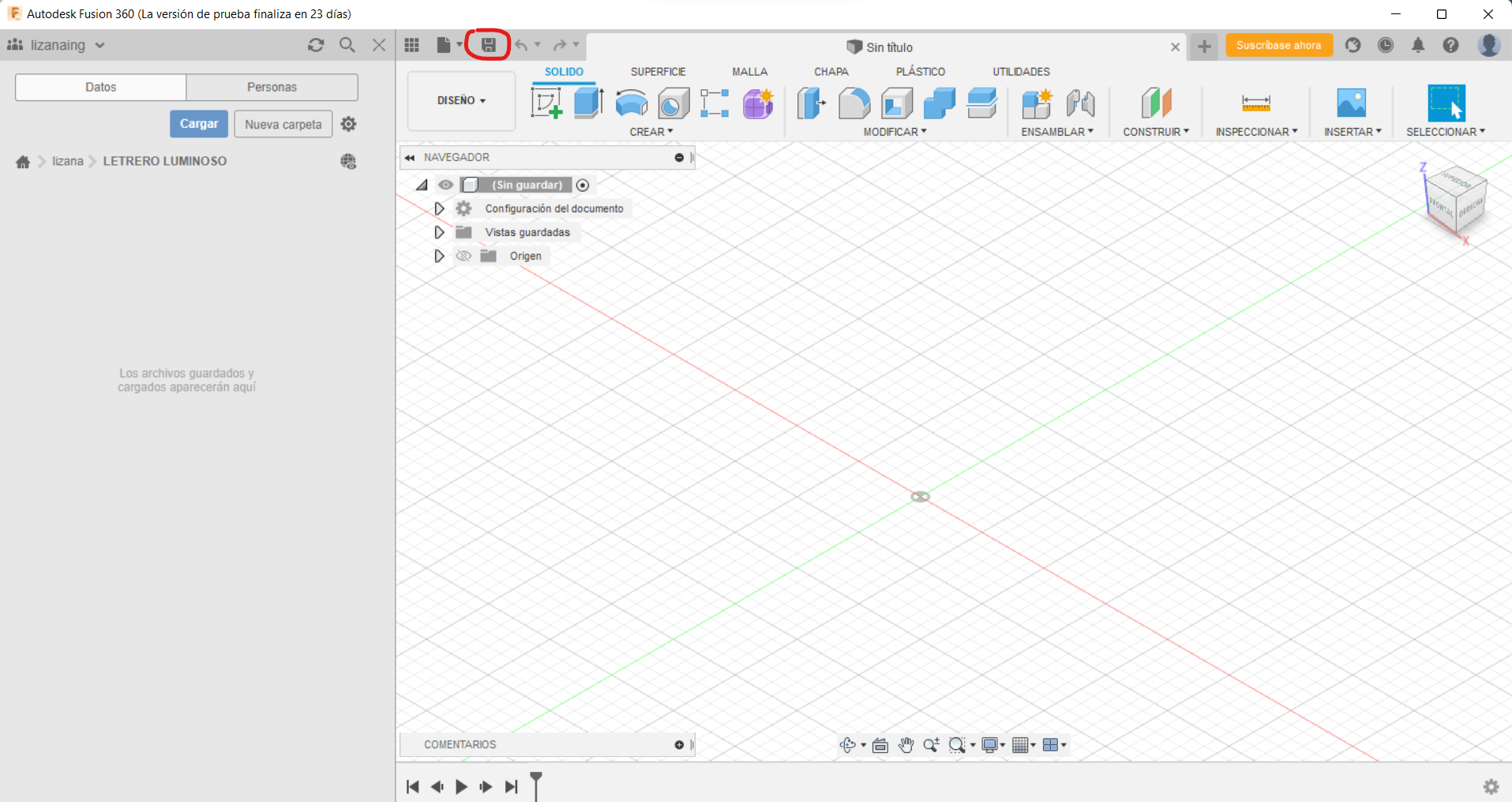Screen dimensions: 1512x802
Task: Refresh the data panel
Action: [316, 45]
